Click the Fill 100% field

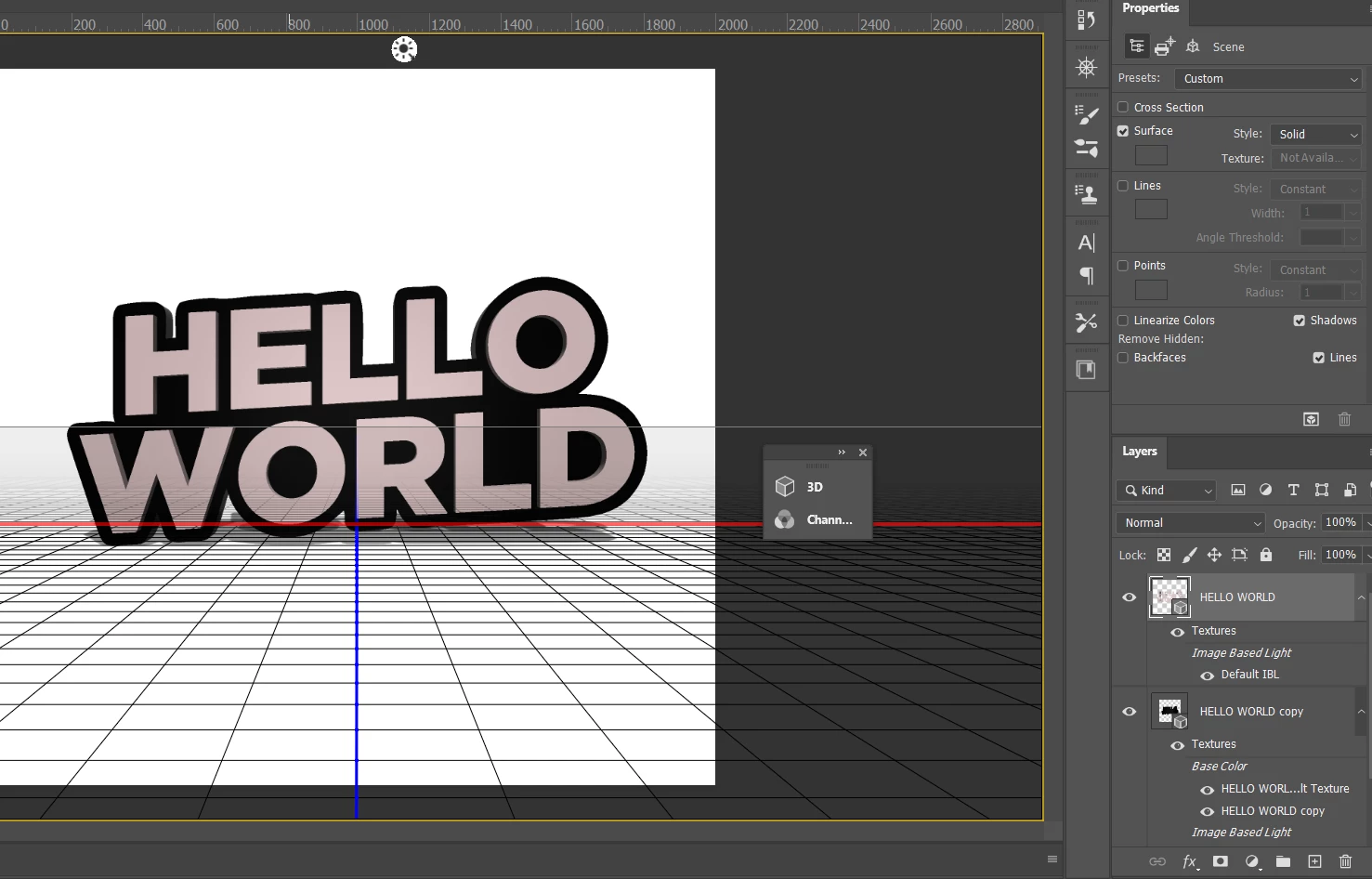(x=1340, y=555)
